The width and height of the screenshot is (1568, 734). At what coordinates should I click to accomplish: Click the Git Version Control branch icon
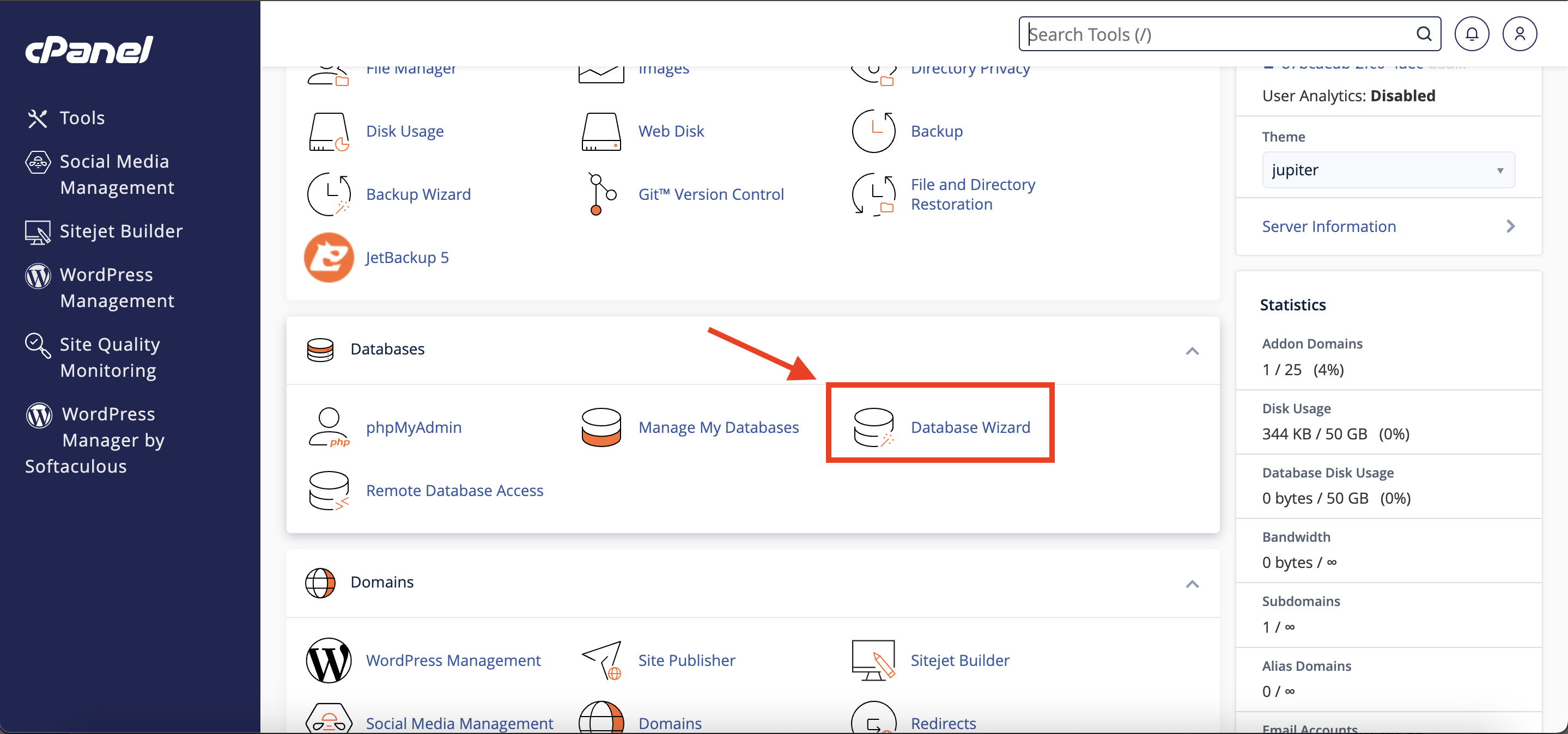pyautogui.click(x=601, y=194)
